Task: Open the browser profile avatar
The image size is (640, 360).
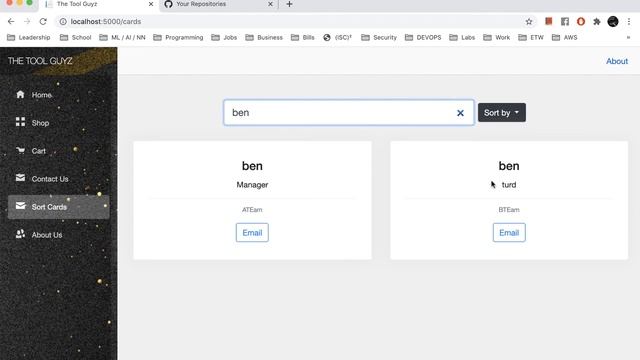Action: click(613, 22)
